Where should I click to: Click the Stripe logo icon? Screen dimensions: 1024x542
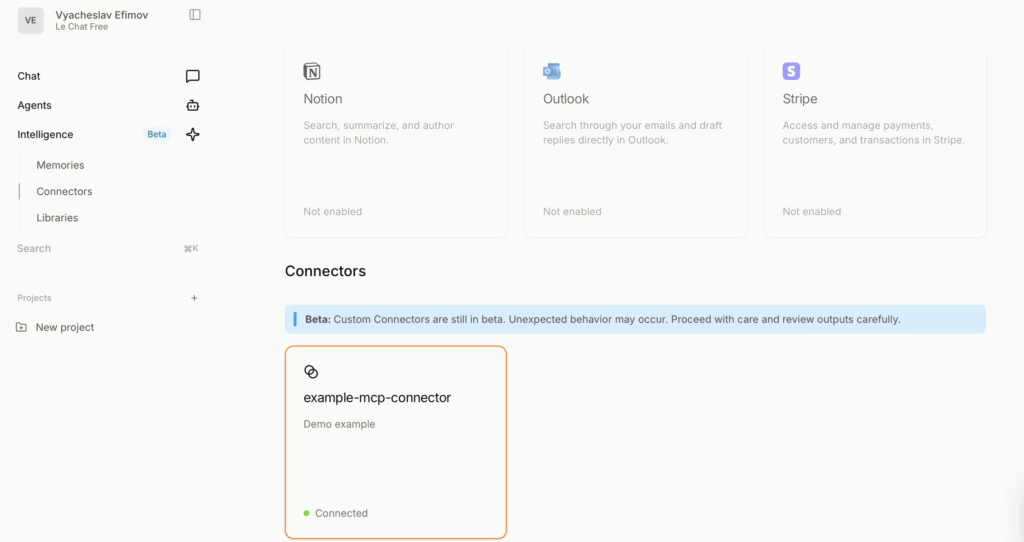(791, 71)
